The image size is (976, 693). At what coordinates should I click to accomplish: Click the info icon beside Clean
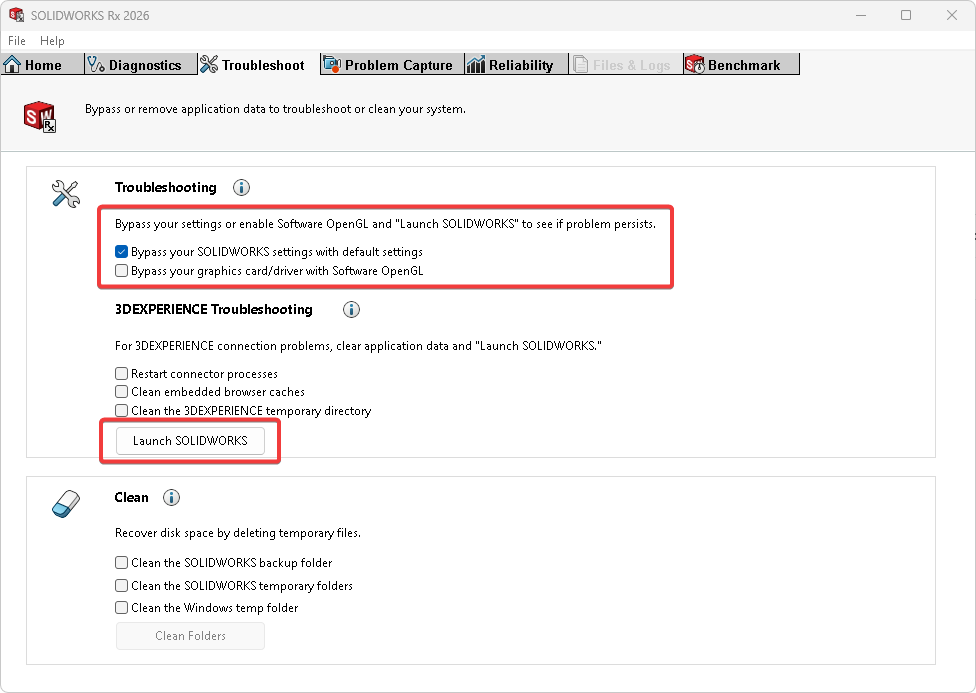(171, 497)
